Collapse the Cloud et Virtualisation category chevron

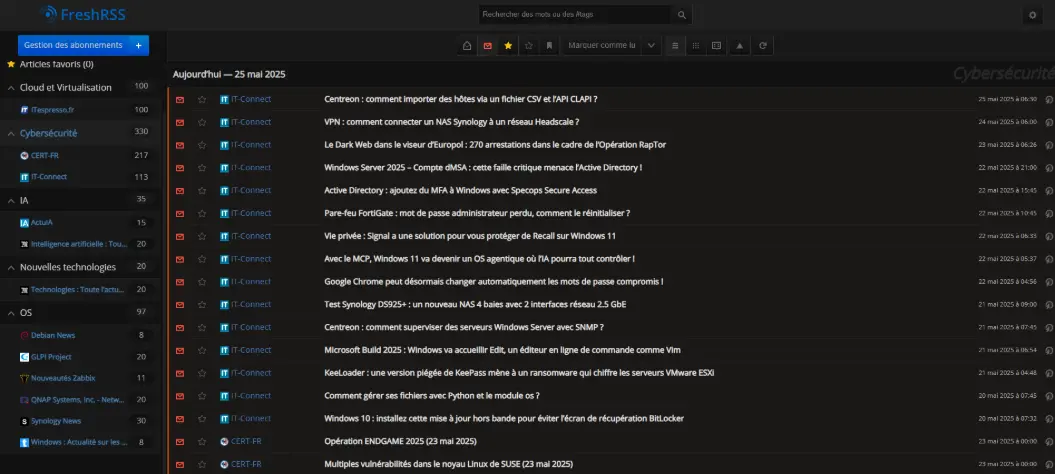pyautogui.click(x=11, y=88)
